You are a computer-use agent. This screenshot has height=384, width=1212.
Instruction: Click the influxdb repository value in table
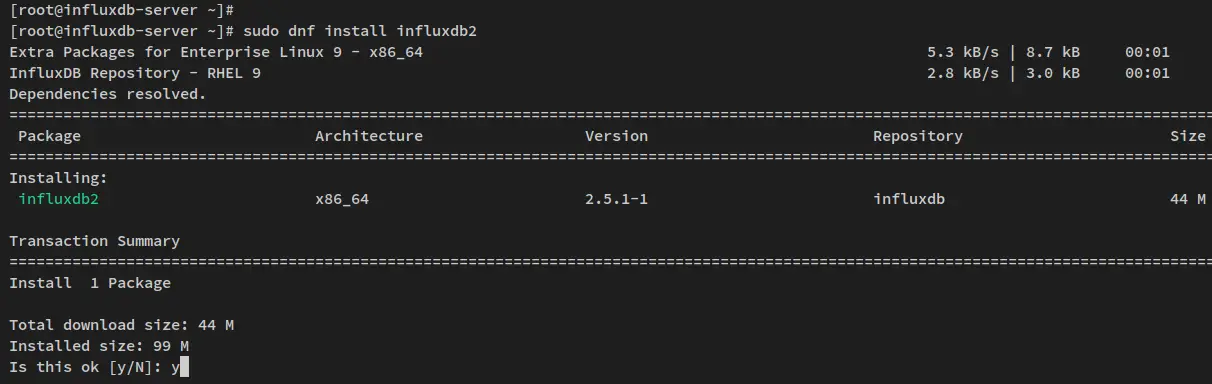(909, 199)
